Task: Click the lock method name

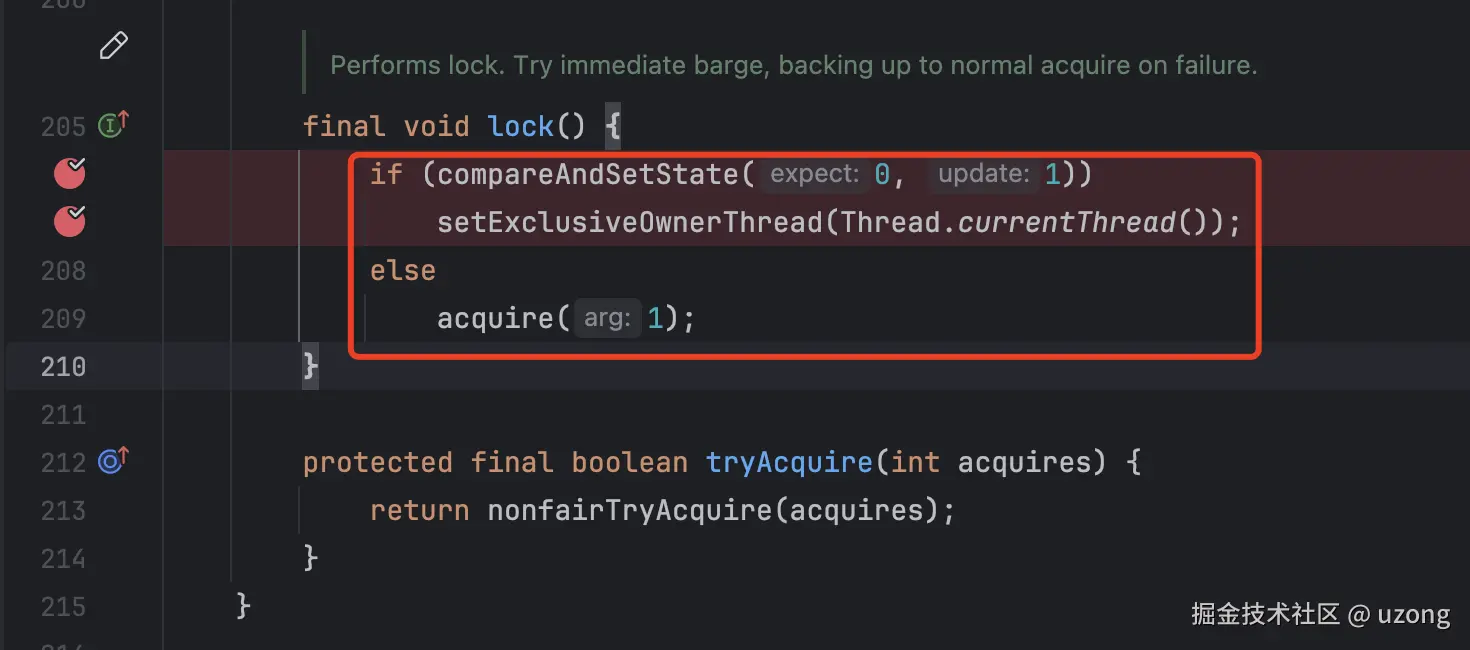Action: coord(520,127)
